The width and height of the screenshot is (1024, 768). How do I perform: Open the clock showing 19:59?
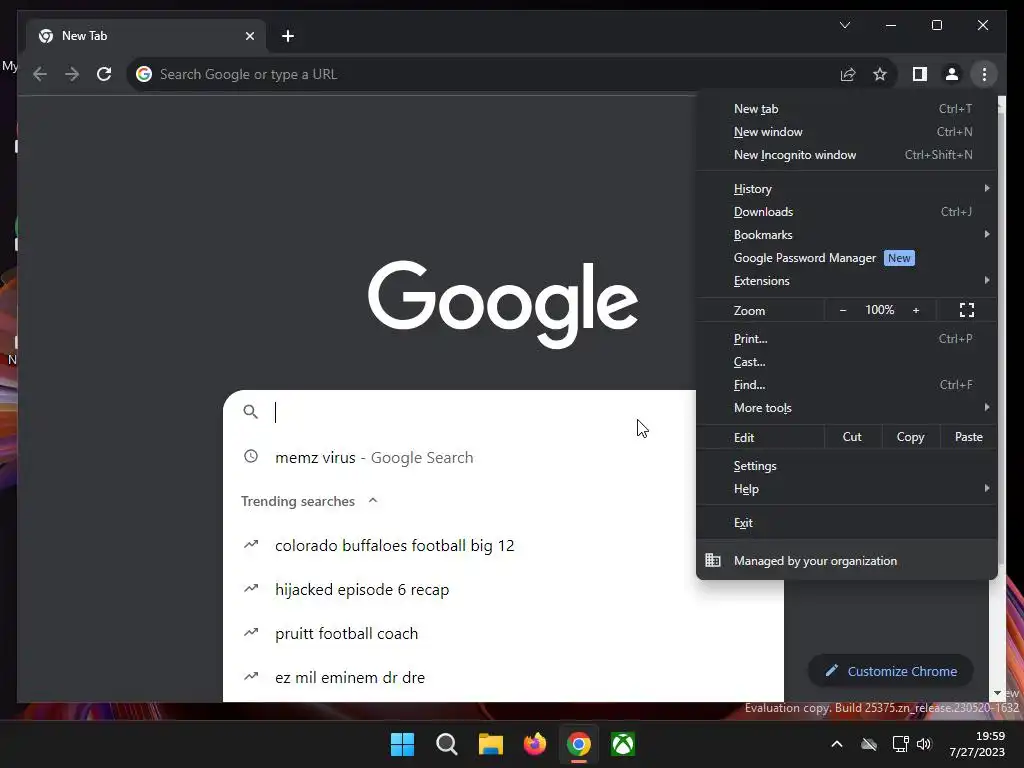click(x=977, y=744)
